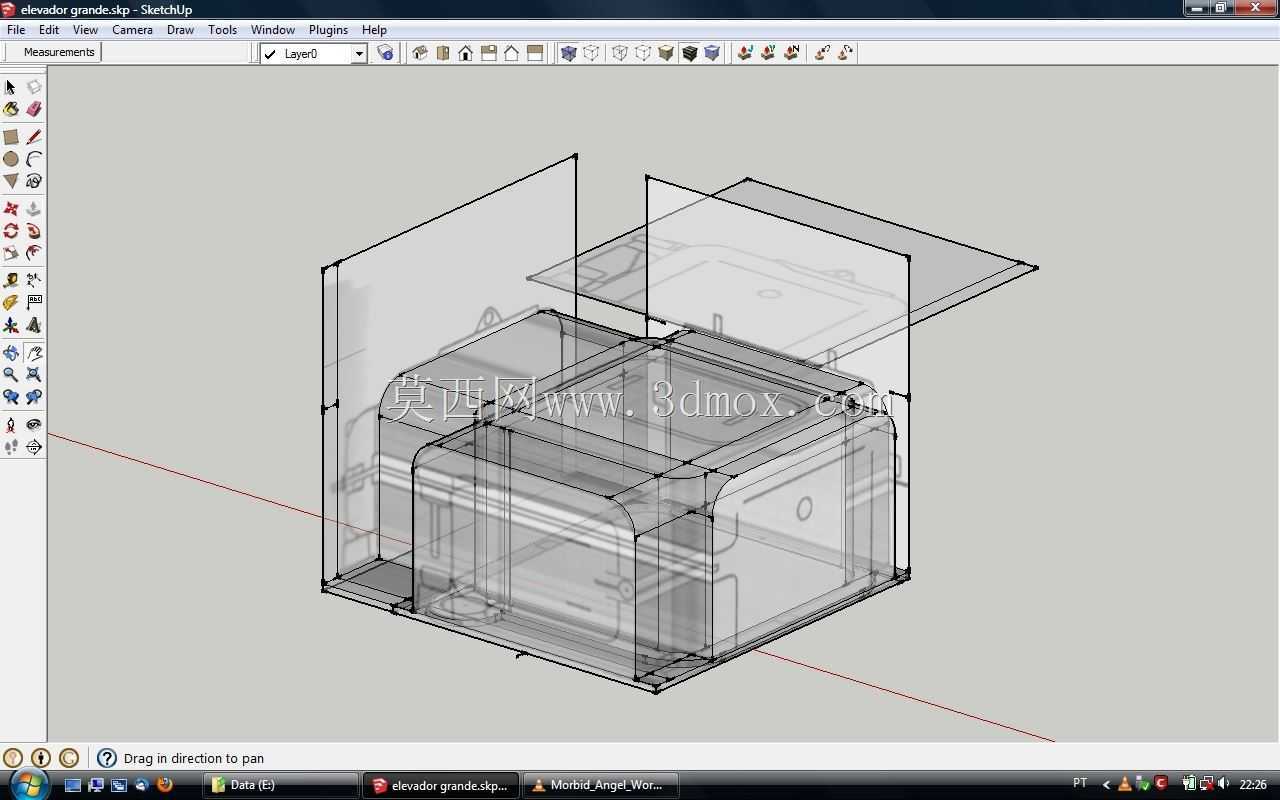Activate the Rotate tool
The image size is (1280, 800).
pyautogui.click(x=11, y=231)
